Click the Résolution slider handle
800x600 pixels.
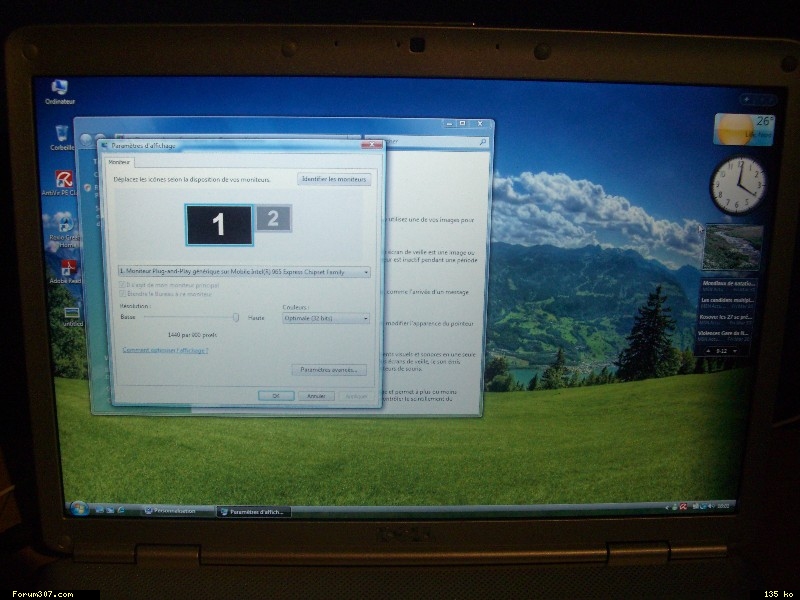(x=237, y=317)
